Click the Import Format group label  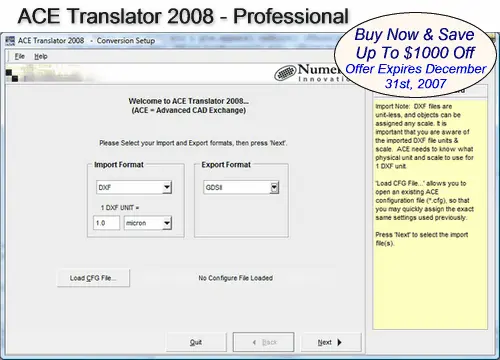[x=119, y=165]
